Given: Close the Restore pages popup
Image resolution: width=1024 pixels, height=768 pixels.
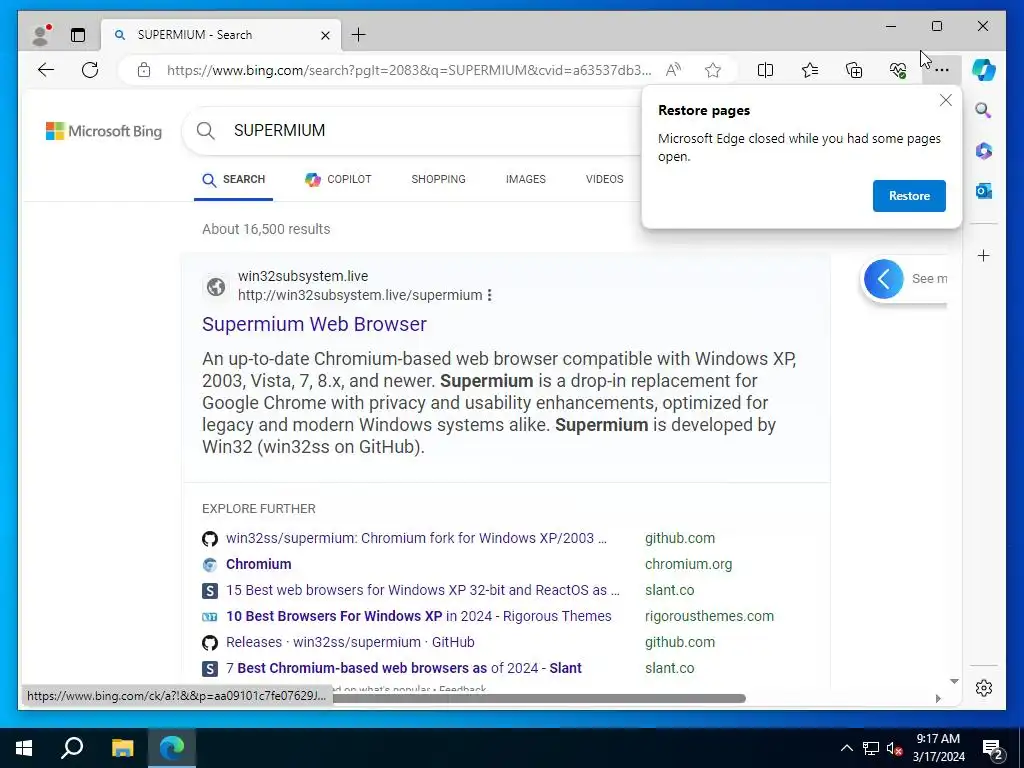Looking at the screenshot, I should click(946, 100).
